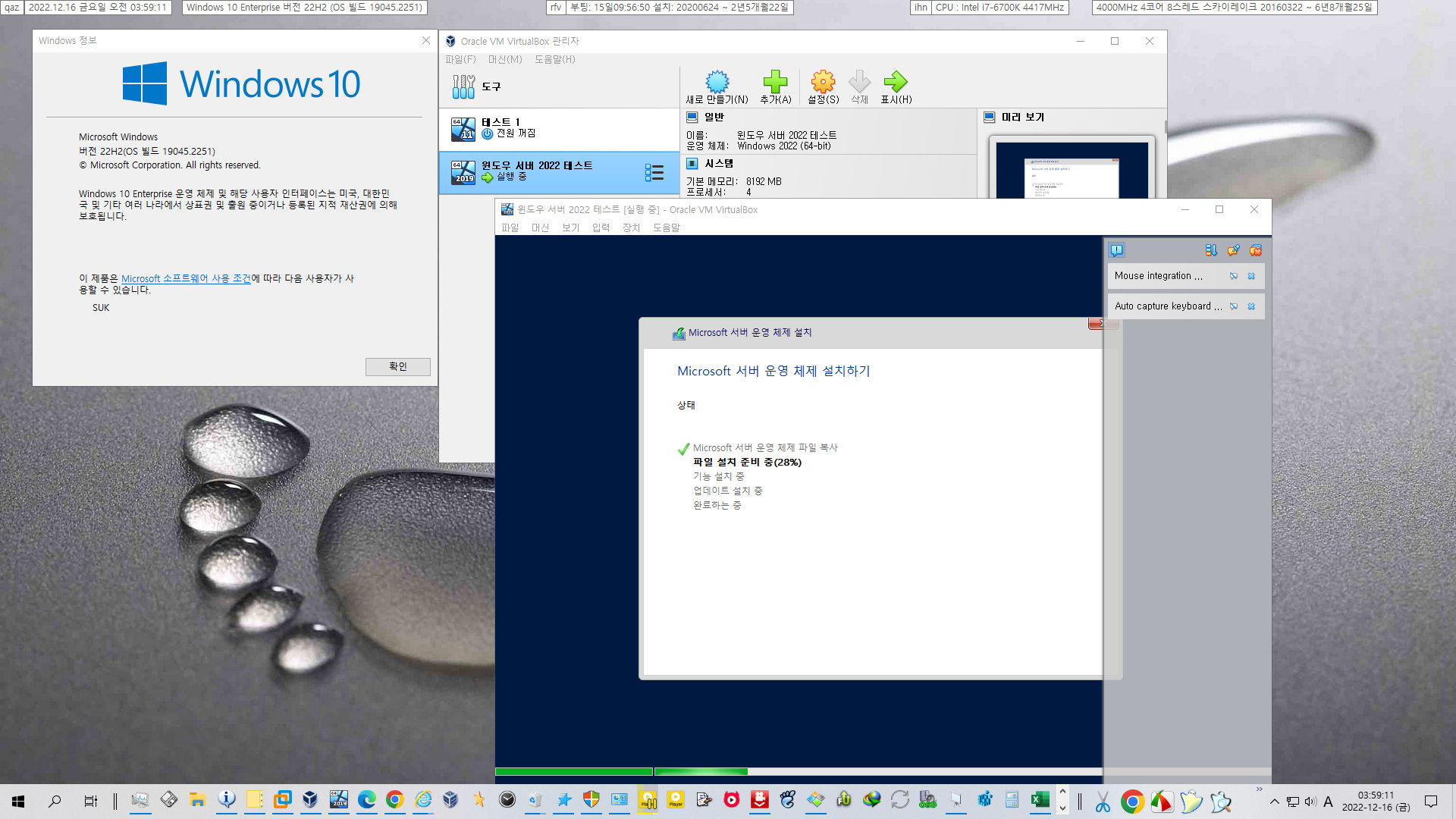The height and width of the screenshot is (819, 1456).
Task: Click the clock icon in the taskbar
Action: point(507,799)
